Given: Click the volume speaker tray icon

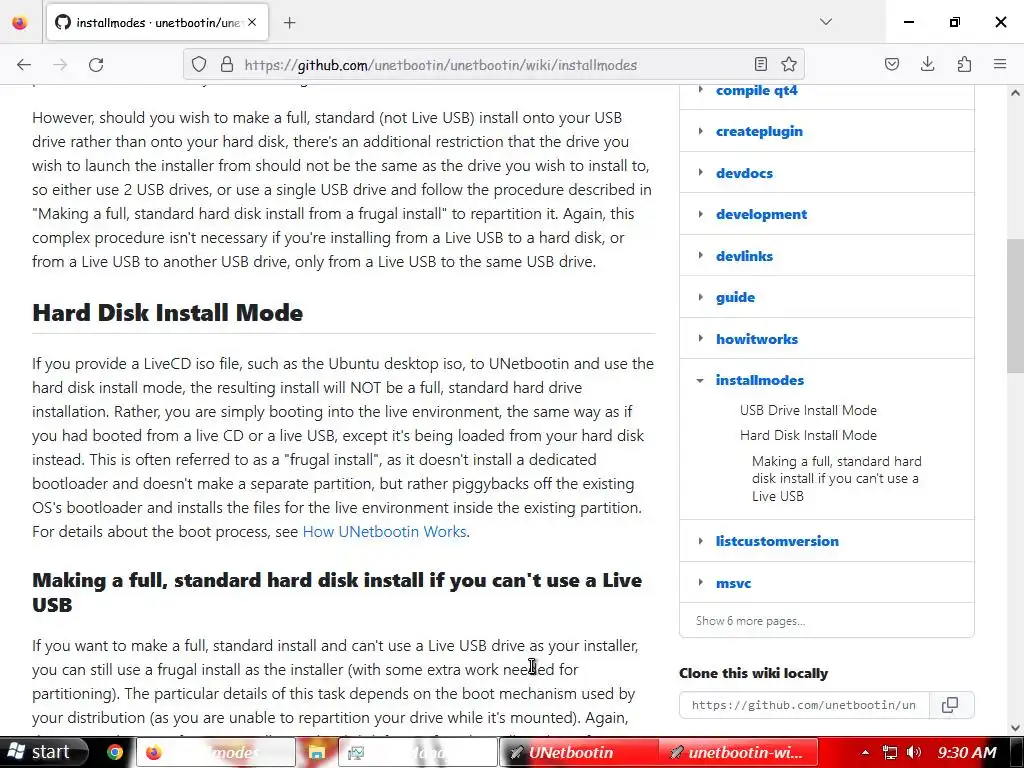Looking at the screenshot, I should (914, 752).
